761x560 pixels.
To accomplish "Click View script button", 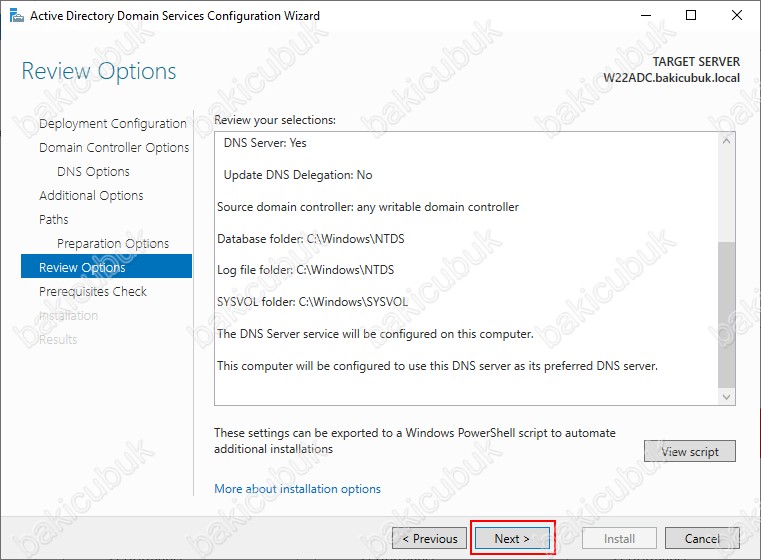I will tap(690, 451).
